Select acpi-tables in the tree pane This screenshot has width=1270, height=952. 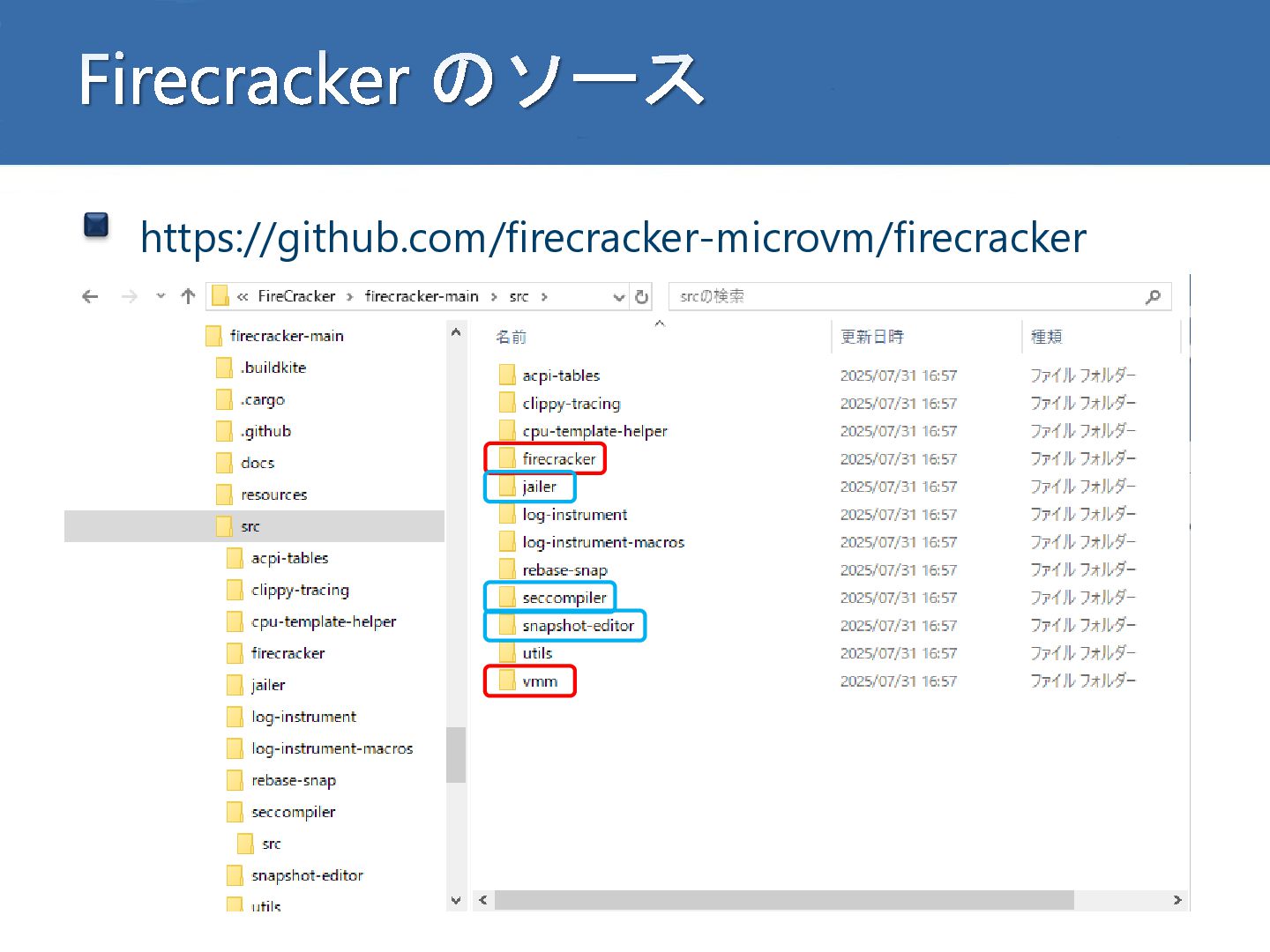pyautogui.click(x=289, y=558)
